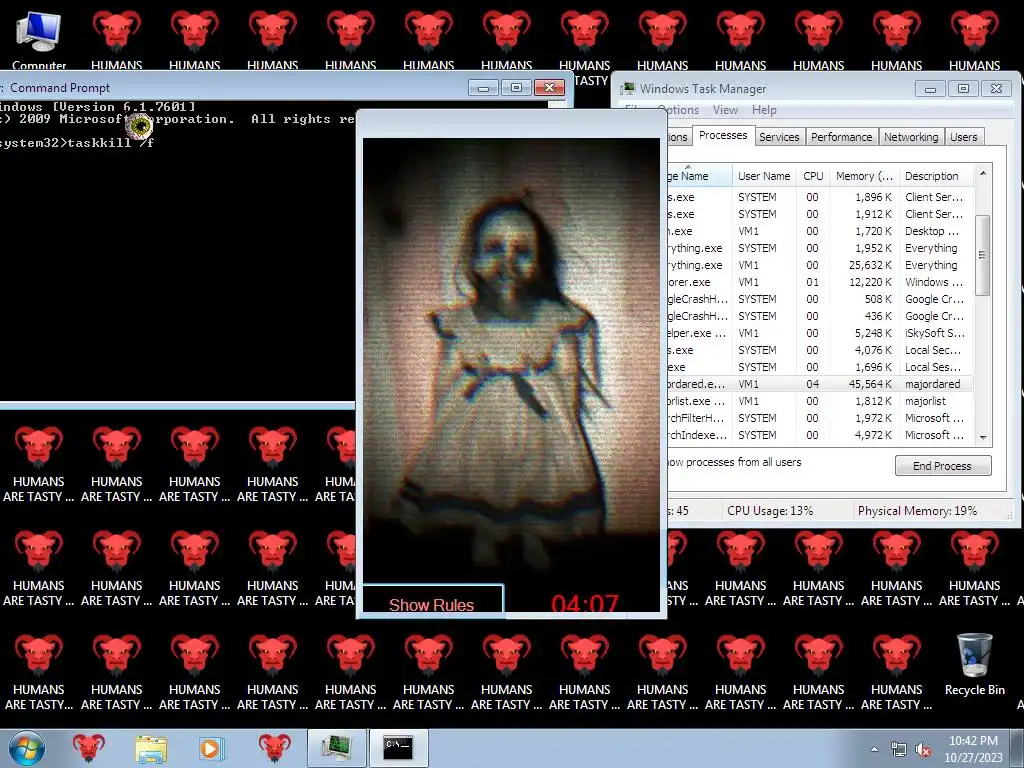Sort processes by Description column header
This screenshot has width=1024, height=768.
935,176
